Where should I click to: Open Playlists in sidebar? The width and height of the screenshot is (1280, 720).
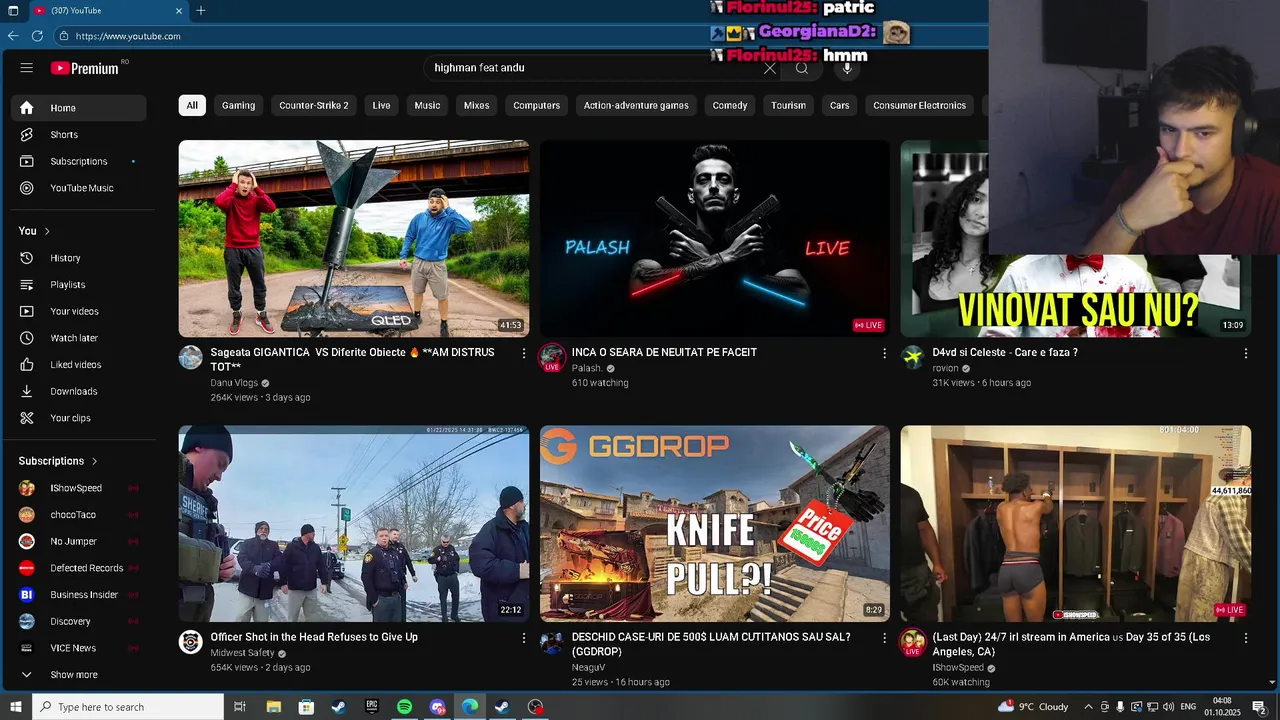(79, 285)
